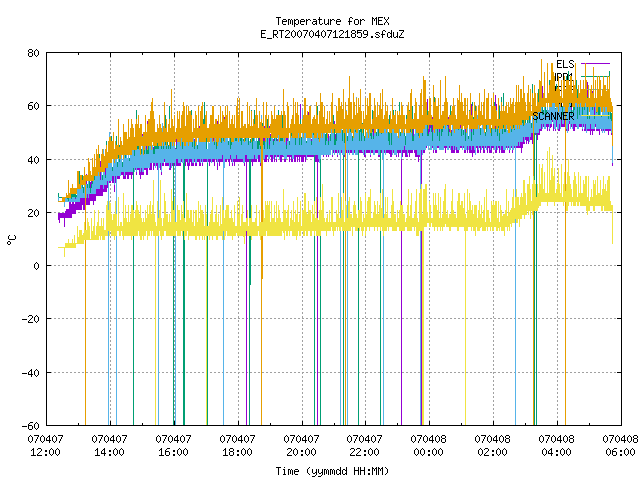Screen dimensions: 640x480
Task: Click the y-axis tick value -40
Action: tap(31, 373)
